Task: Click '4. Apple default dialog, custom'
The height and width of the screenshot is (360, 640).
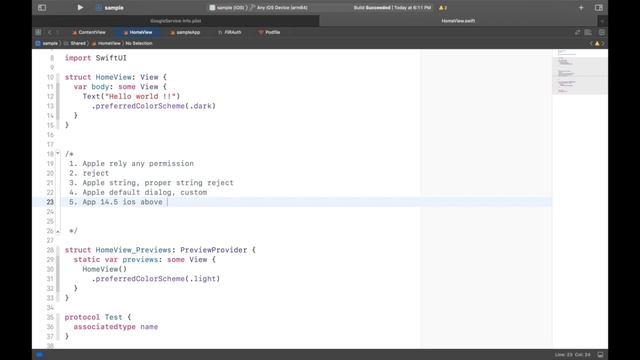Action: pyautogui.click(x=138, y=192)
